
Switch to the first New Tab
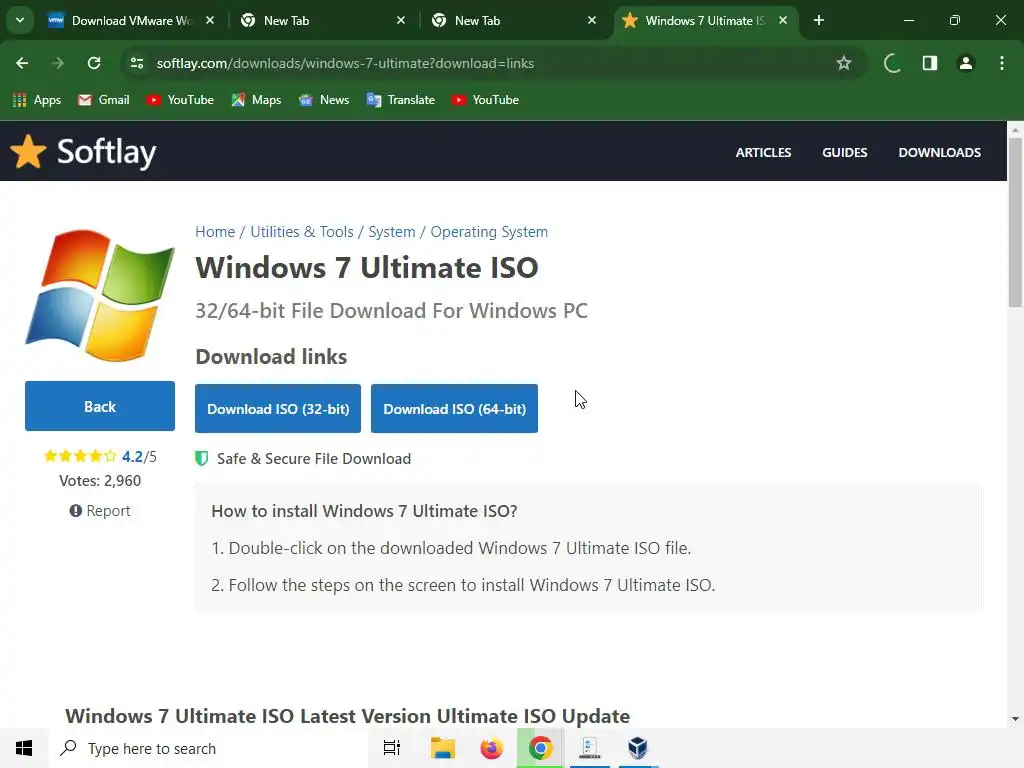click(321, 20)
